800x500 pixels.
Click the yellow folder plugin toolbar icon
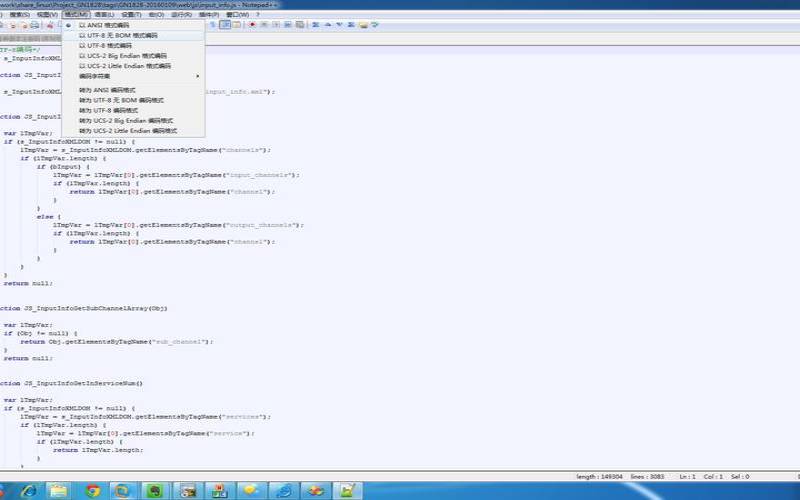pos(363,24)
